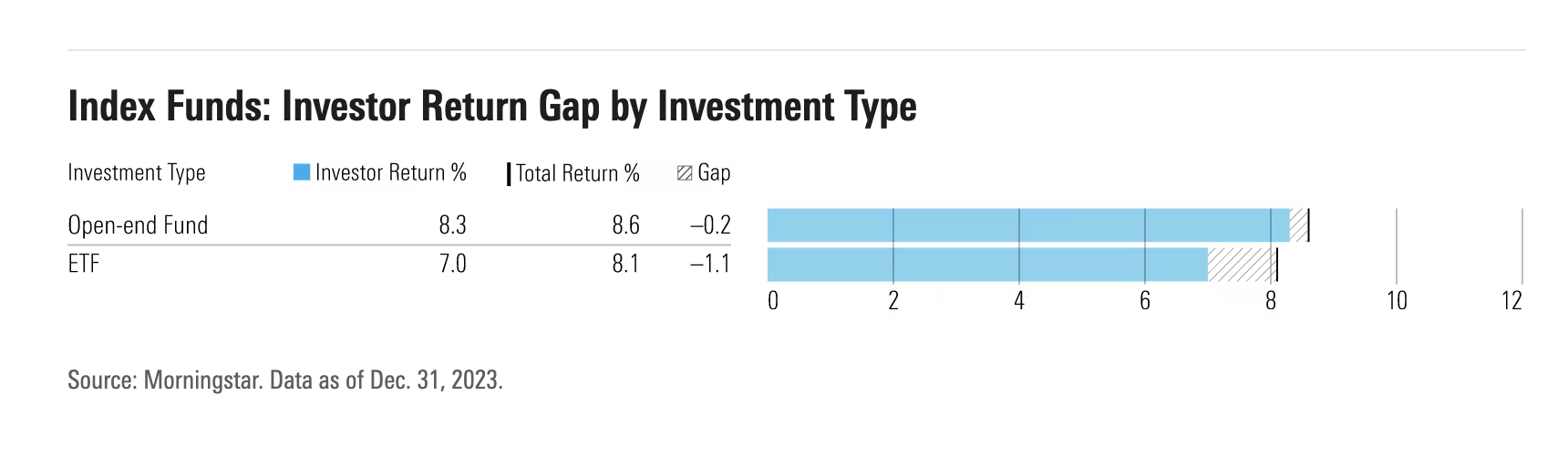Click the hatched gap segment on ETF bar
1568x458 pixels.
click(x=1240, y=265)
